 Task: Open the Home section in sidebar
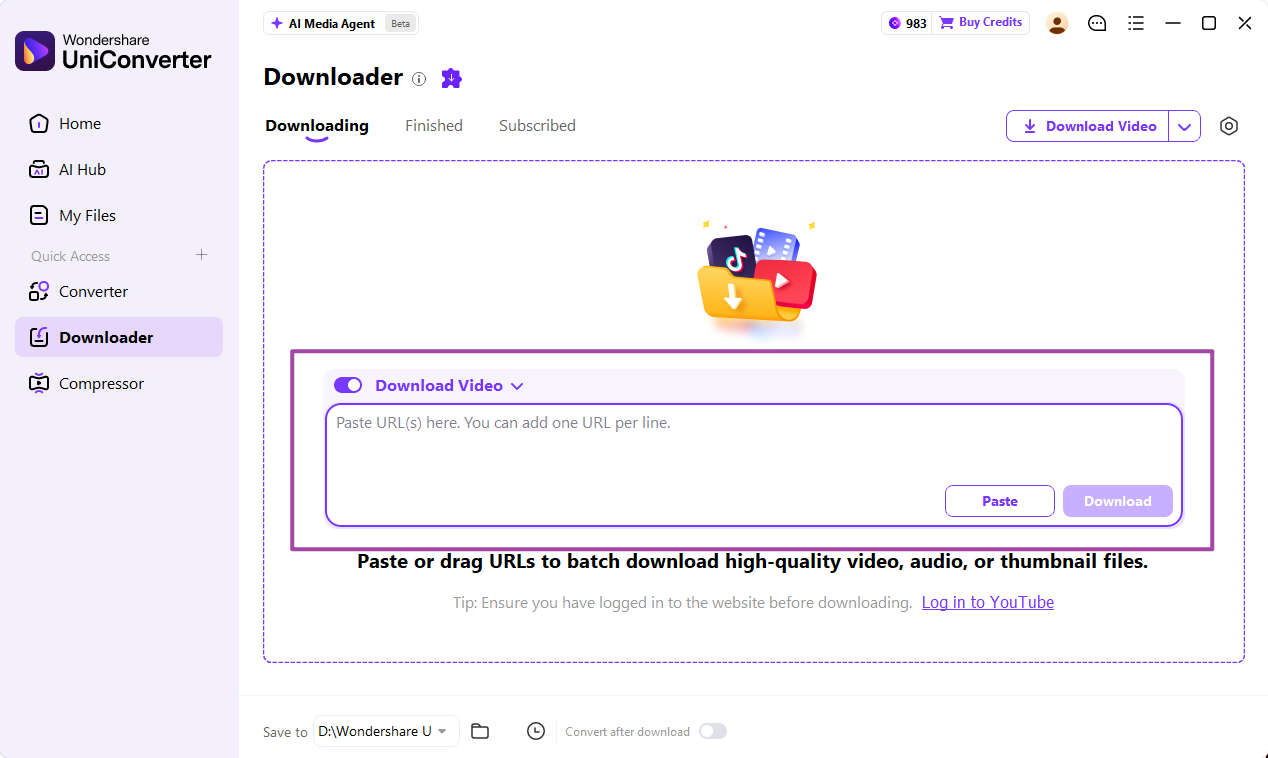tap(119, 124)
